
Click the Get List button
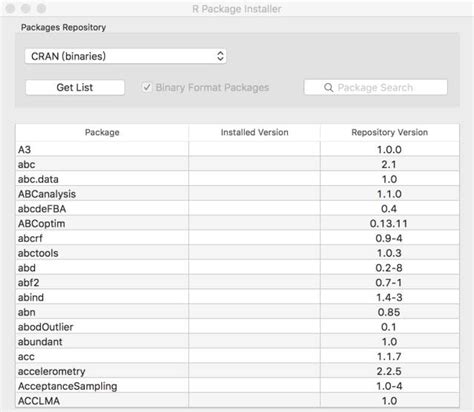click(75, 87)
